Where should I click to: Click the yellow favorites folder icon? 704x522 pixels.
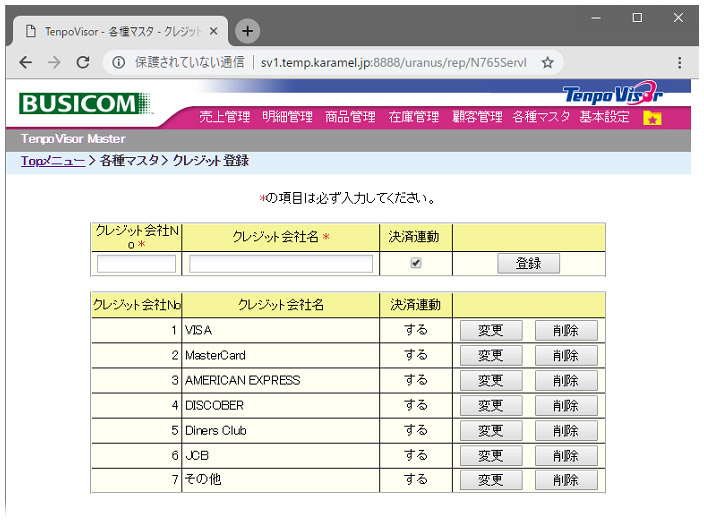click(x=652, y=118)
